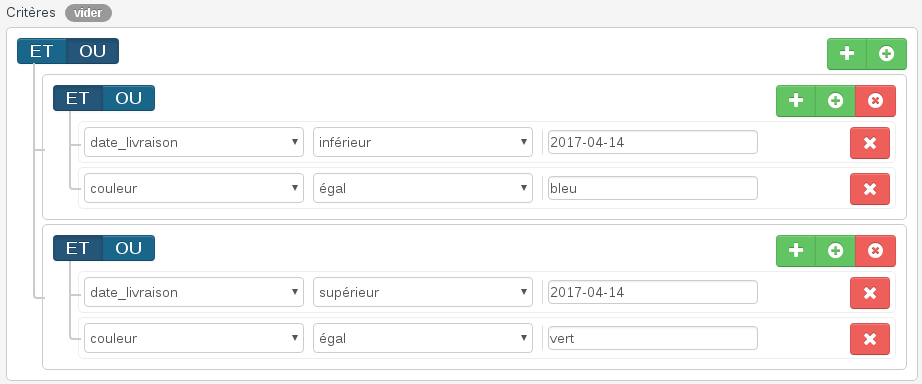This screenshot has height=384, width=922.
Task: Remove the couleur égal vert rule
Action: pos(870,339)
